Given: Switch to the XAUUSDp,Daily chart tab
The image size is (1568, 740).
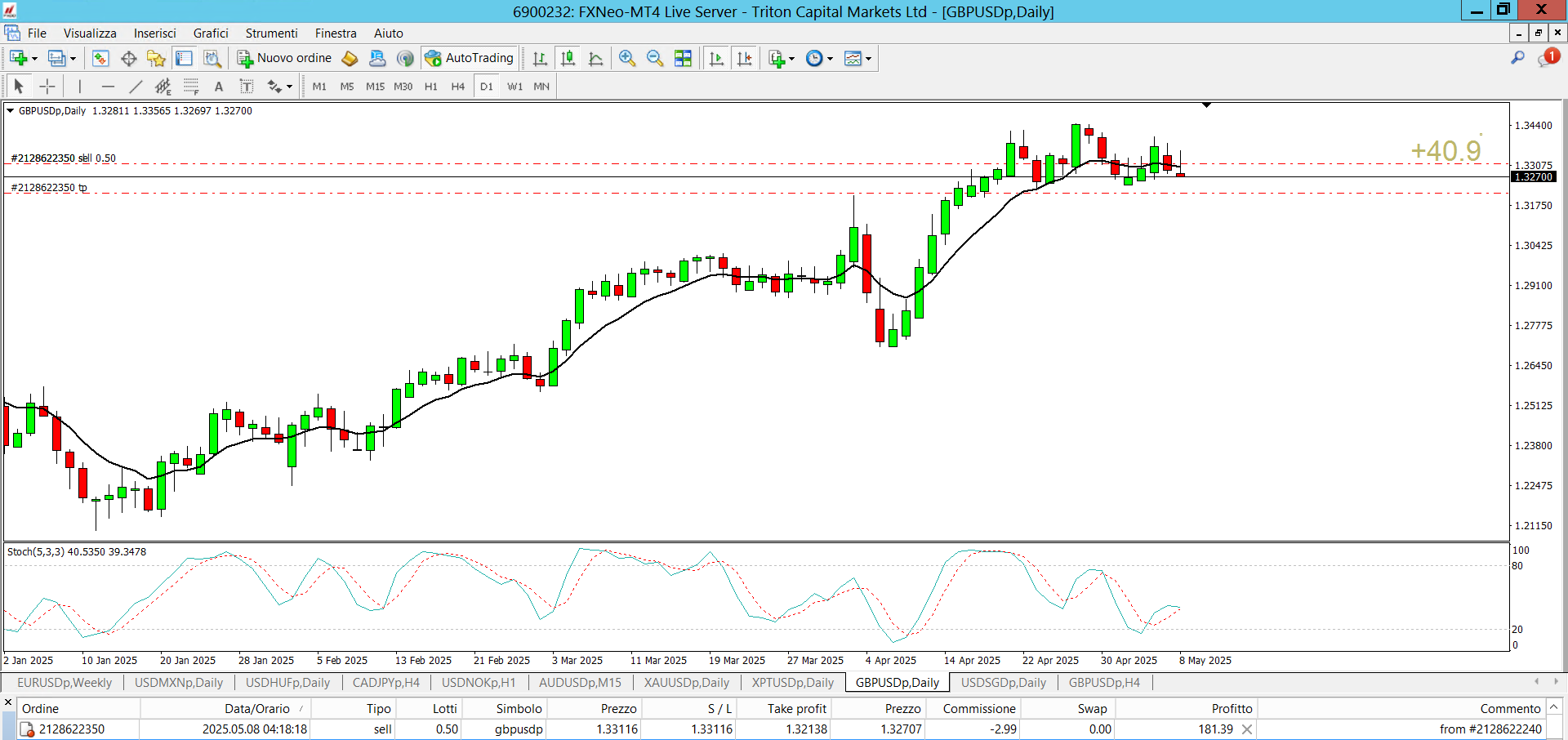Looking at the screenshot, I should point(686,683).
